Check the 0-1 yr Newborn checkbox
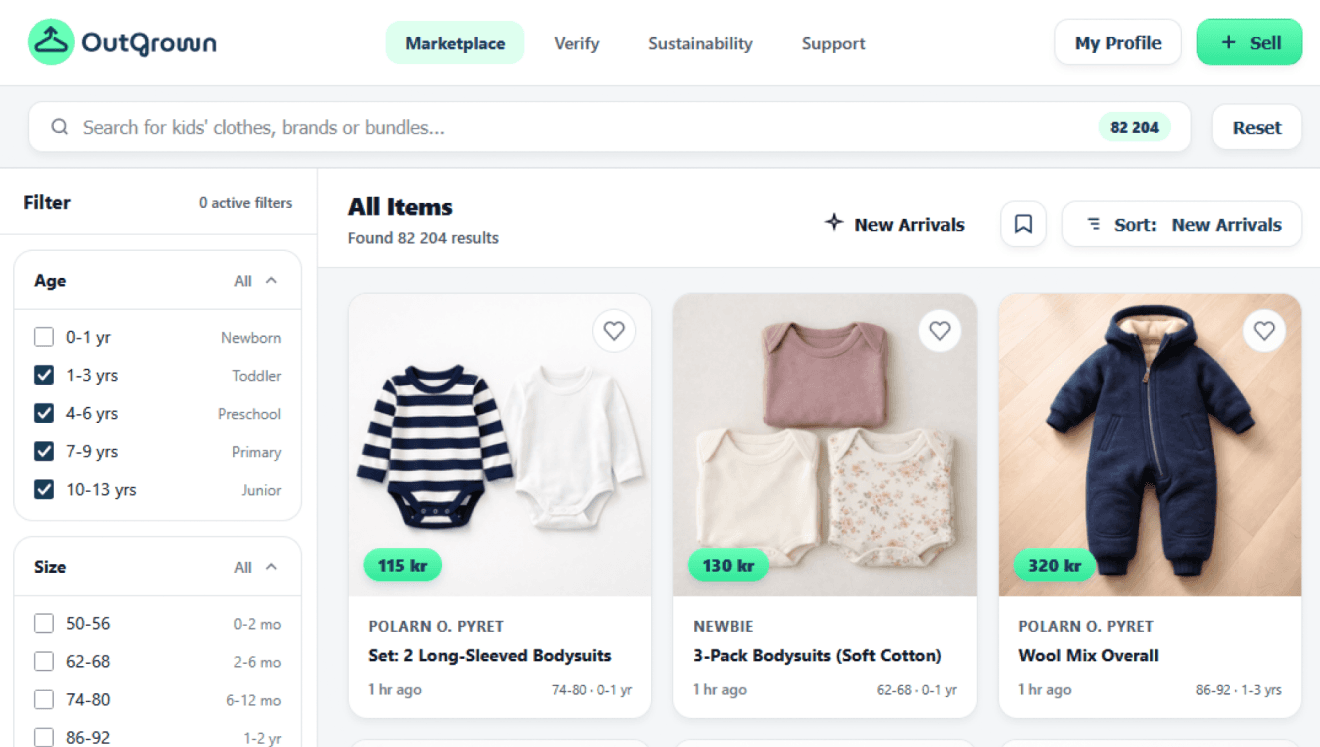Screen dimensions: 1320x747 tap(44, 337)
